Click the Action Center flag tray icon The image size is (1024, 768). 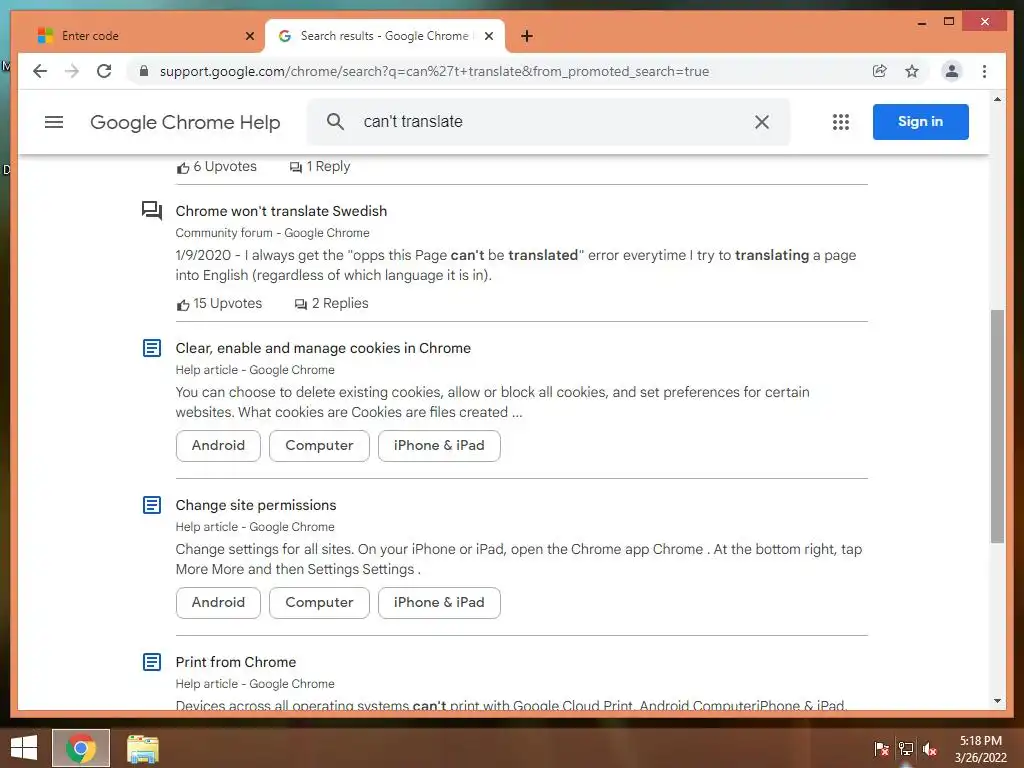881,749
